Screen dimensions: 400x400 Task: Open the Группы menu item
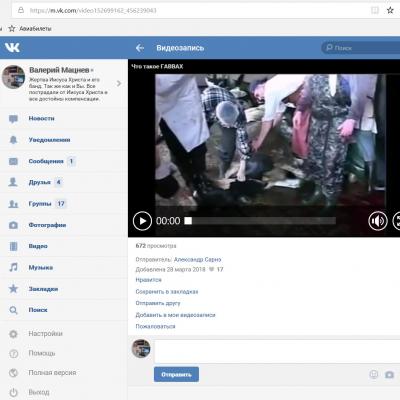coord(40,204)
